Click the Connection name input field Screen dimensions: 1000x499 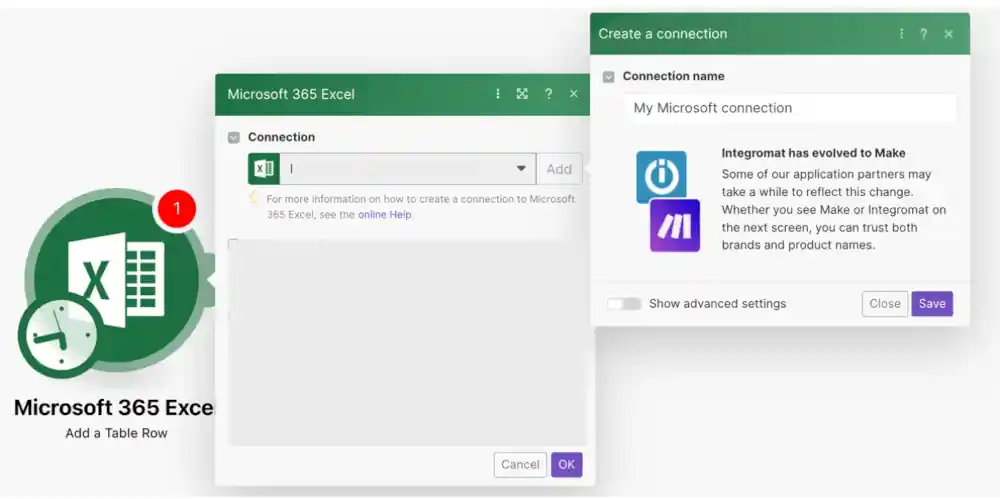(x=790, y=108)
